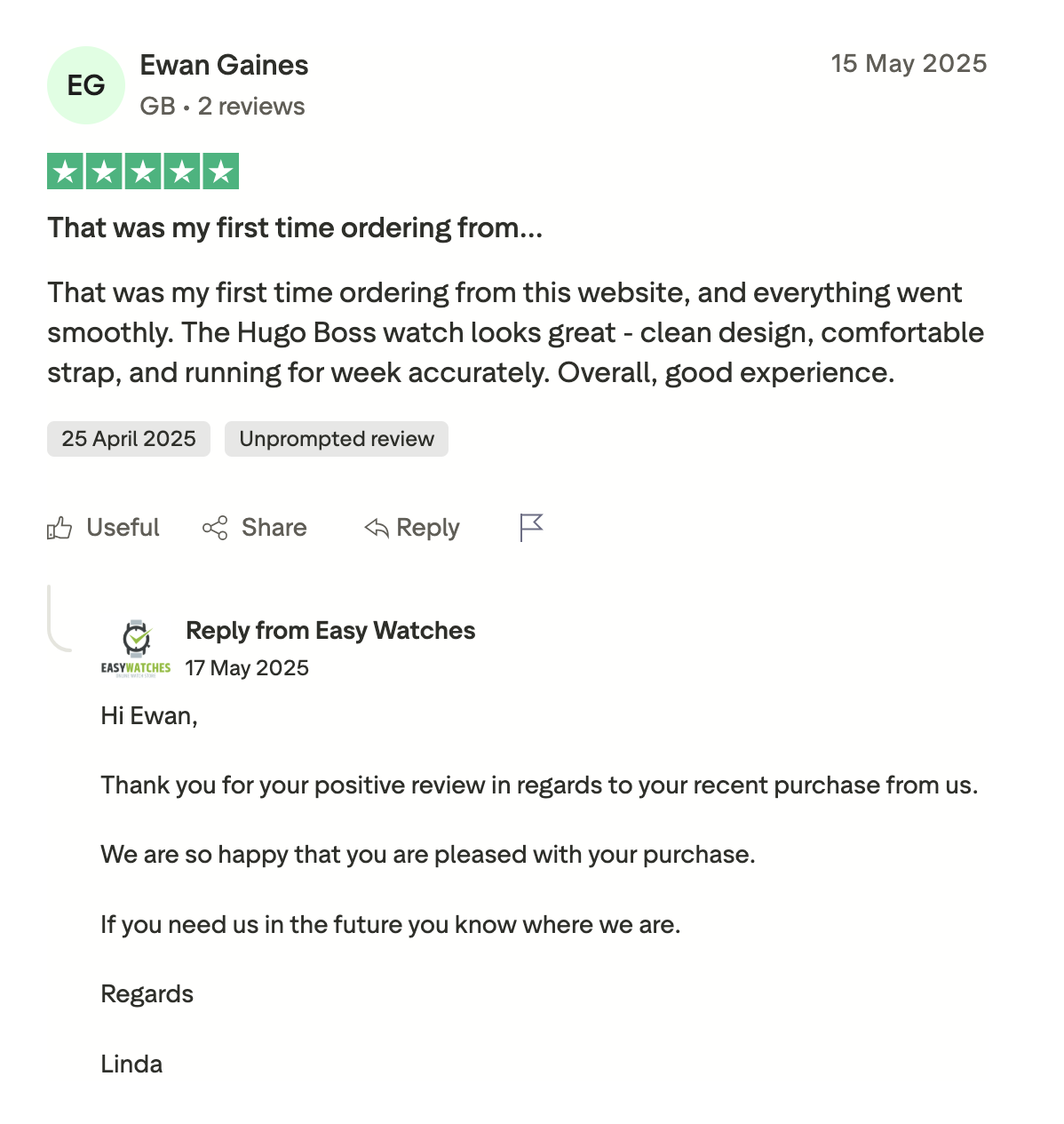Click the "2 reviews" count text

point(251,107)
